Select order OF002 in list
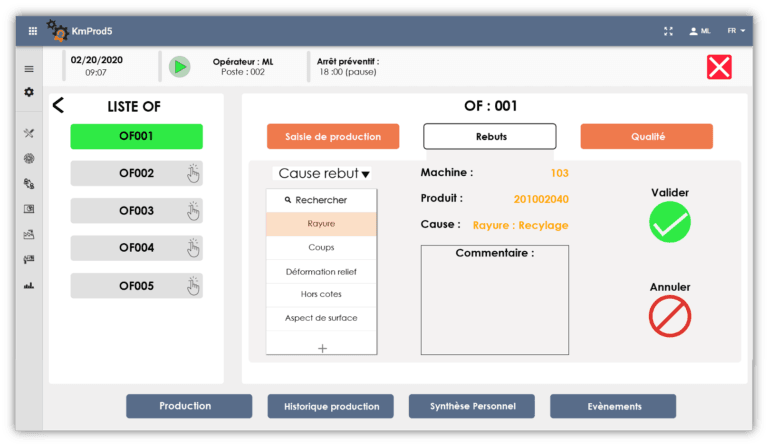Viewport: 768px width, 446px height. pos(137,173)
